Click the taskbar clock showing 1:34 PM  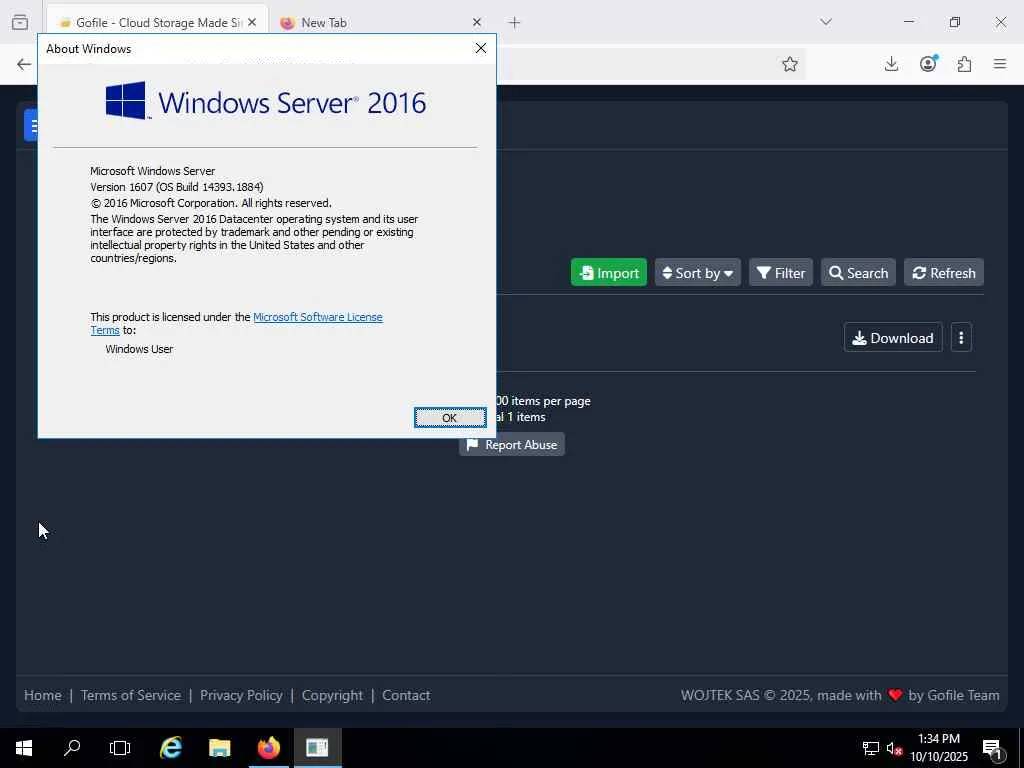[x=939, y=748]
